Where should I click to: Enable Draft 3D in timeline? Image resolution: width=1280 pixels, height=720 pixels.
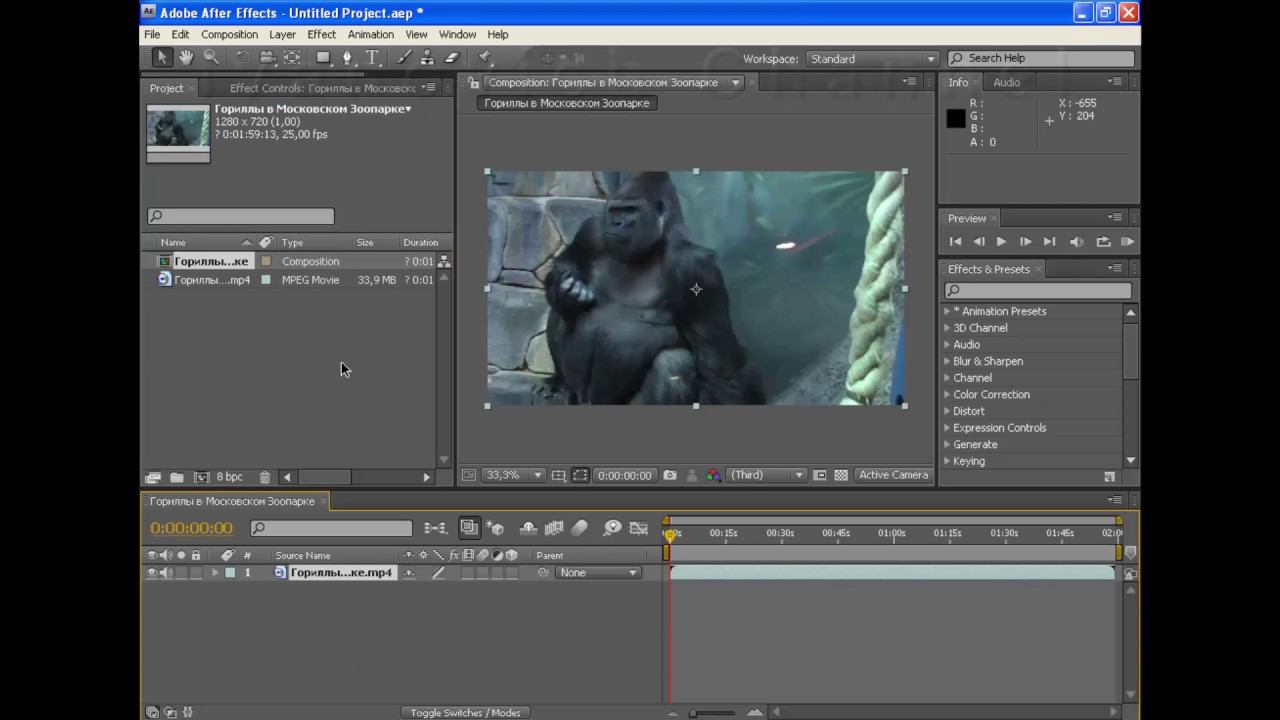(495, 528)
